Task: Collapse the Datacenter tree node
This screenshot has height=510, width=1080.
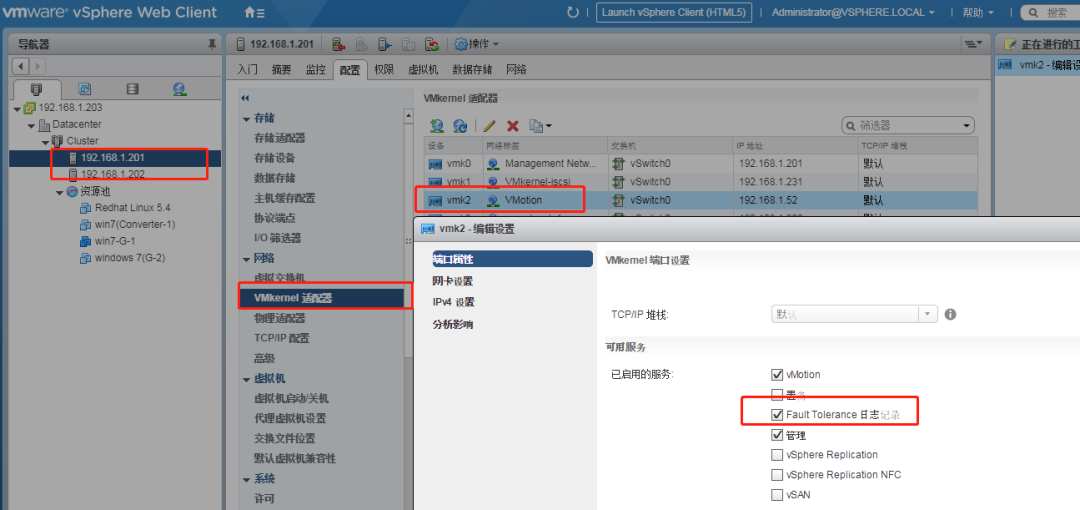Action: click(x=31, y=125)
